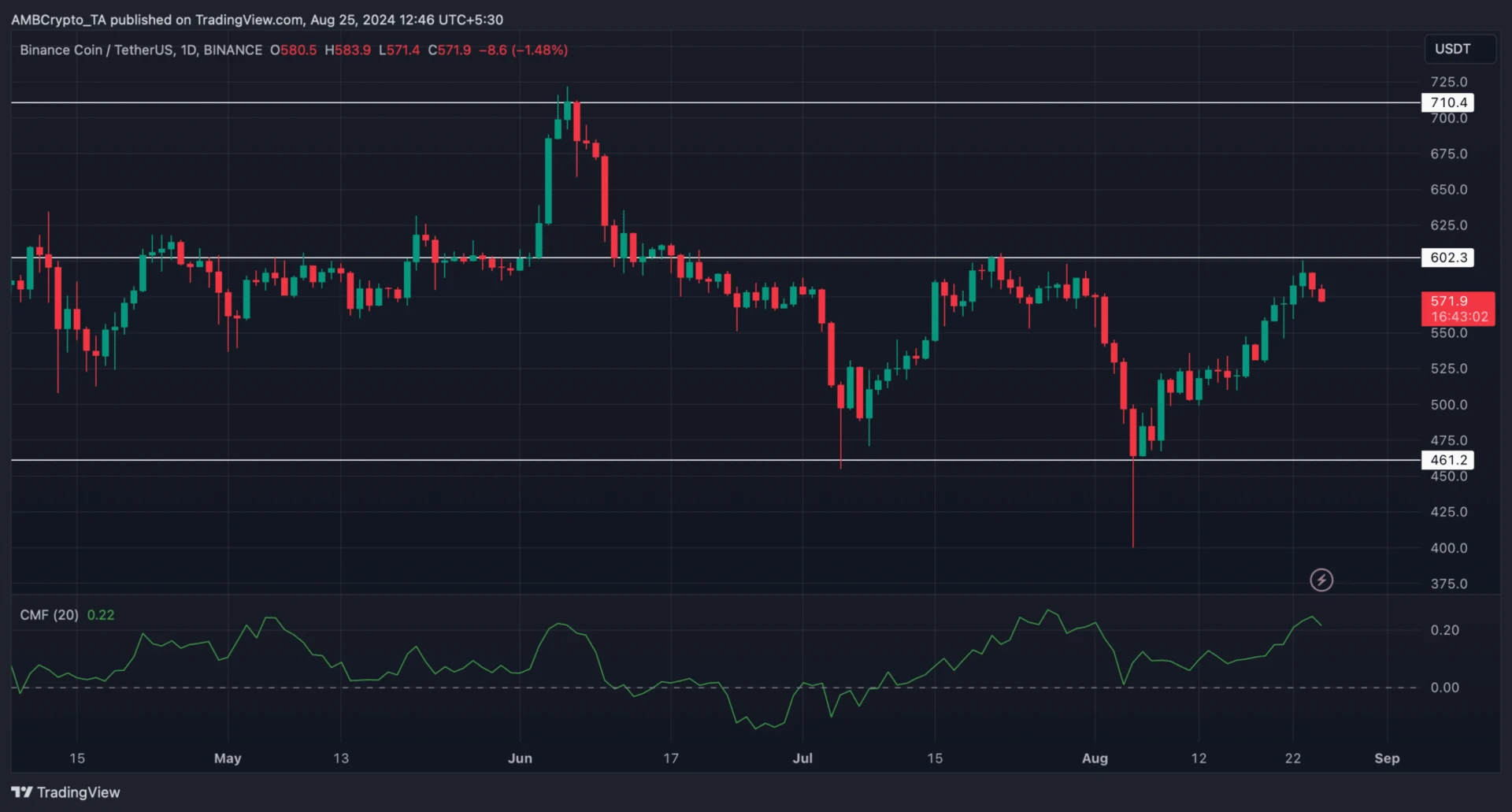Image resolution: width=1512 pixels, height=812 pixels.
Task: Click the 0.20 CMF scale label
Action: 1445,630
